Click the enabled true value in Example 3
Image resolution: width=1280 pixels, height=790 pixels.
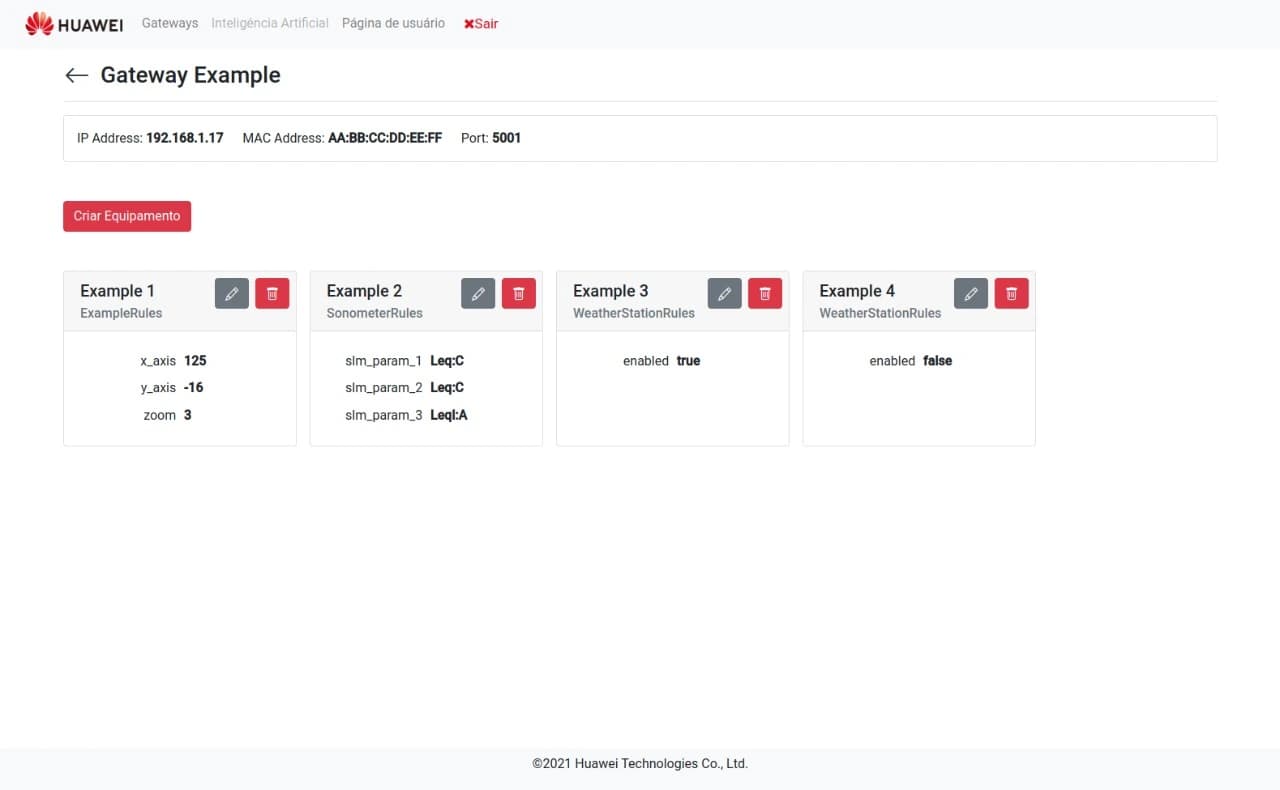pyautogui.click(x=688, y=361)
